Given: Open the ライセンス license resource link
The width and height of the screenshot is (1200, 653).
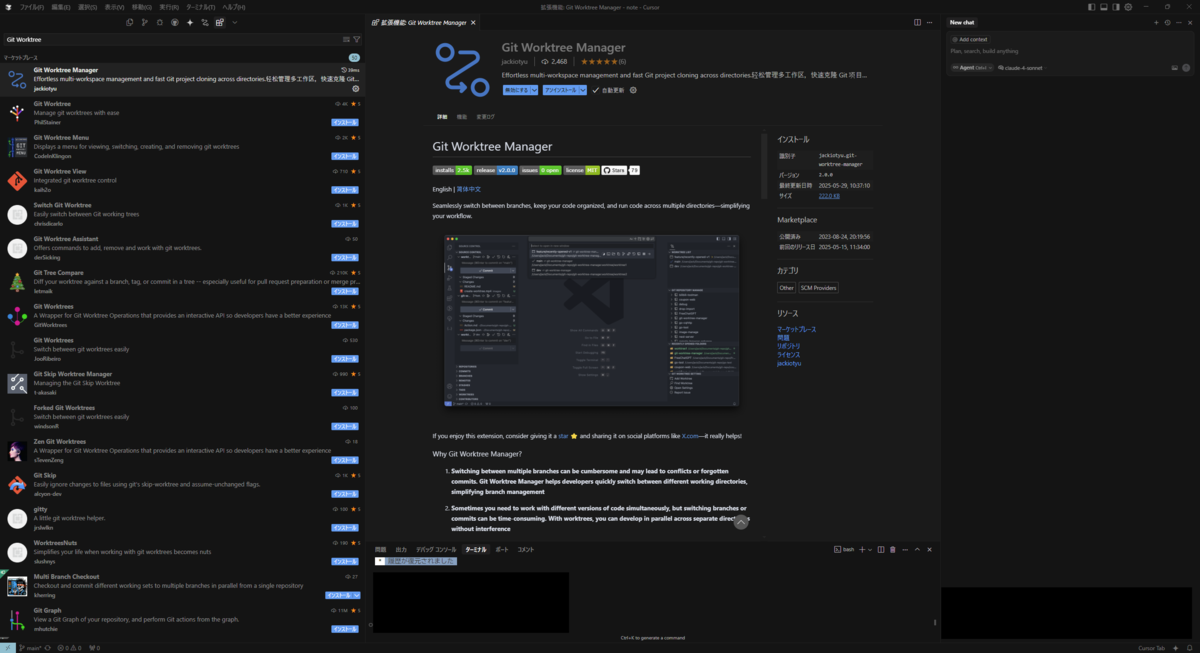Looking at the screenshot, I should point(789,355).
